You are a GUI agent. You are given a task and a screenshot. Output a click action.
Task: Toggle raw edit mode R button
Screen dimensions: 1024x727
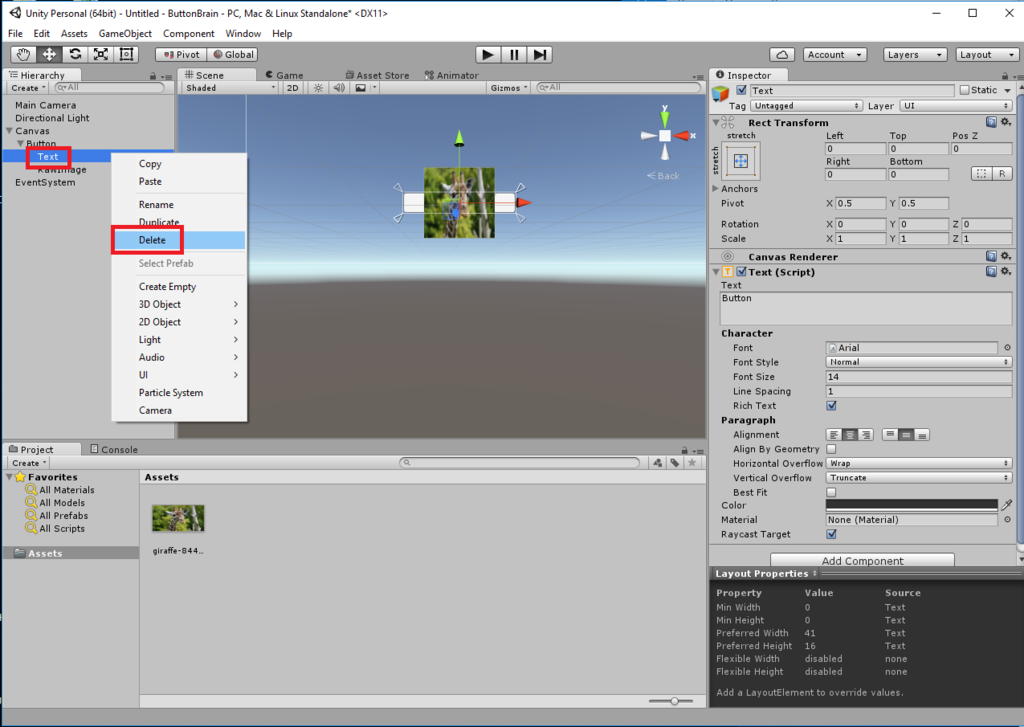1001,174
